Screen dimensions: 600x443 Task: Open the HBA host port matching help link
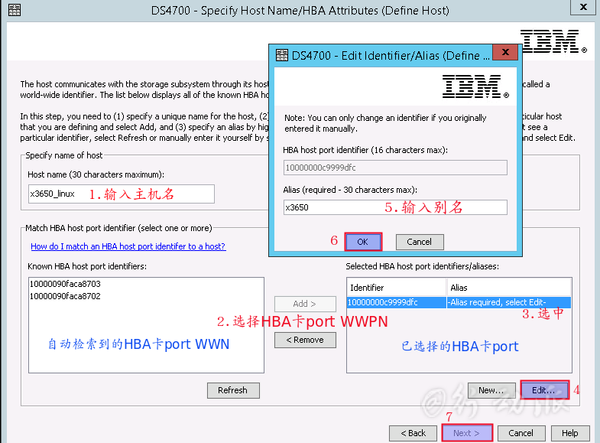(x=128, y=246)
